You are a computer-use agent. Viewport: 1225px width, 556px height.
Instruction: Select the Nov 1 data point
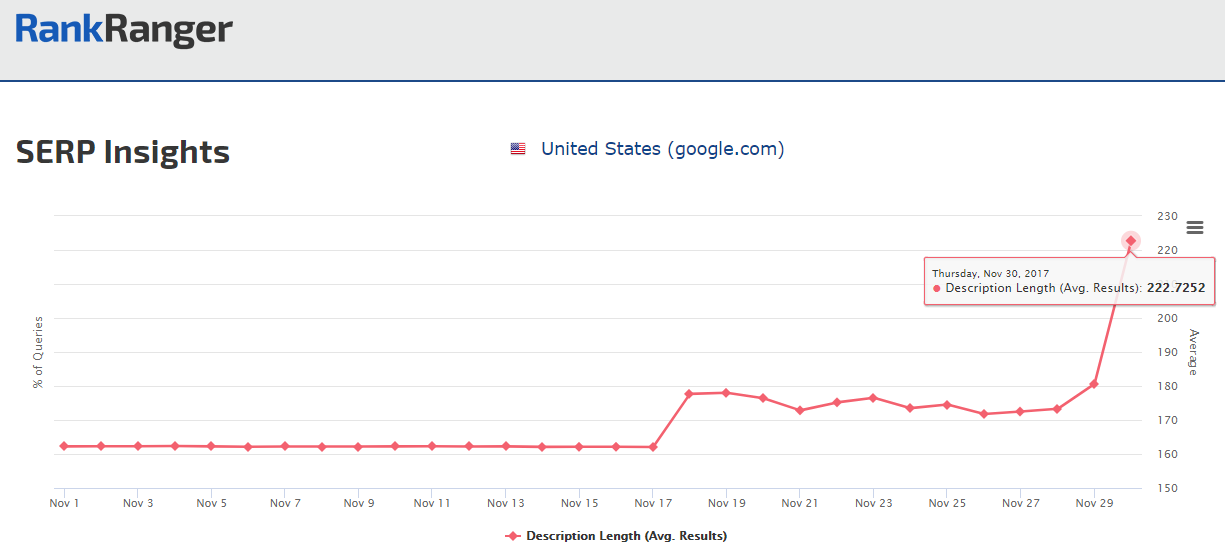pos(64,446)
